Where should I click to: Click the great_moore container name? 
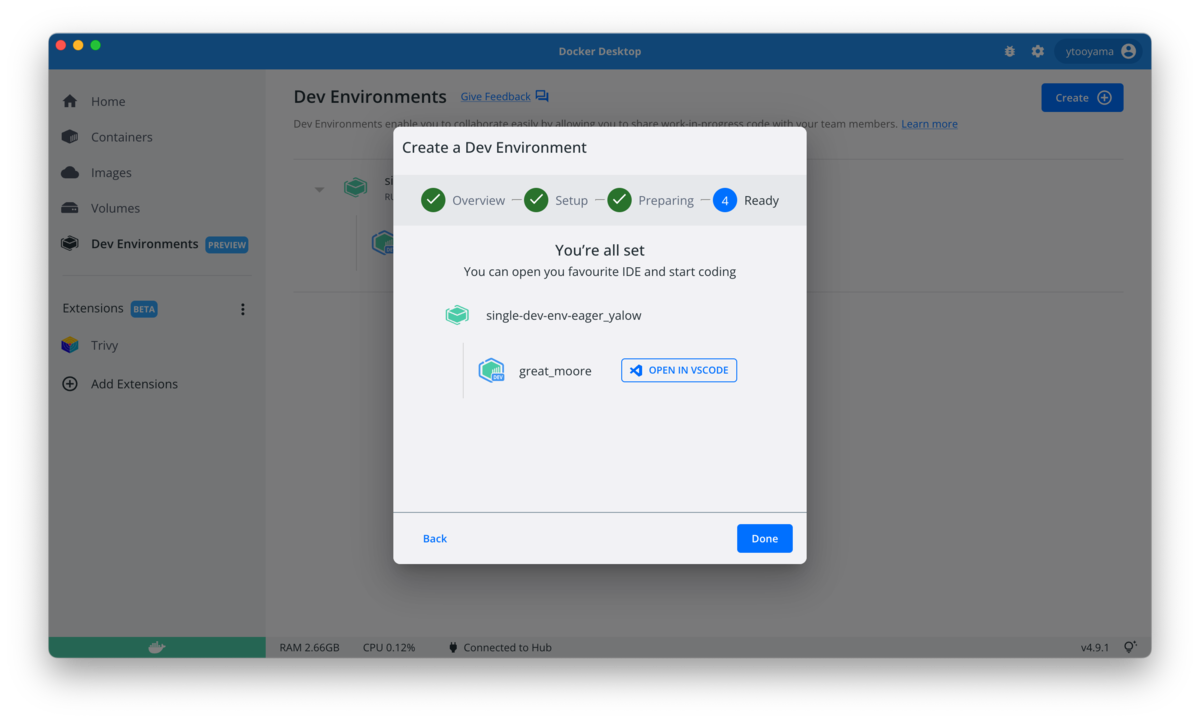coord(555,371)
